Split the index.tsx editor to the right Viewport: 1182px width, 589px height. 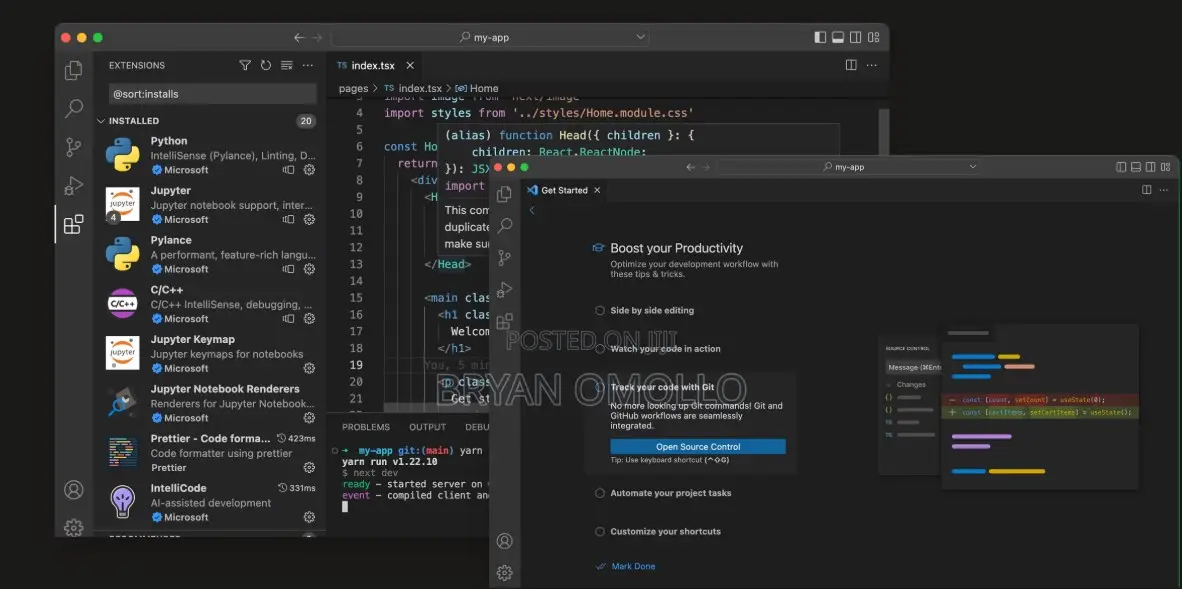(x=851, y=66)
